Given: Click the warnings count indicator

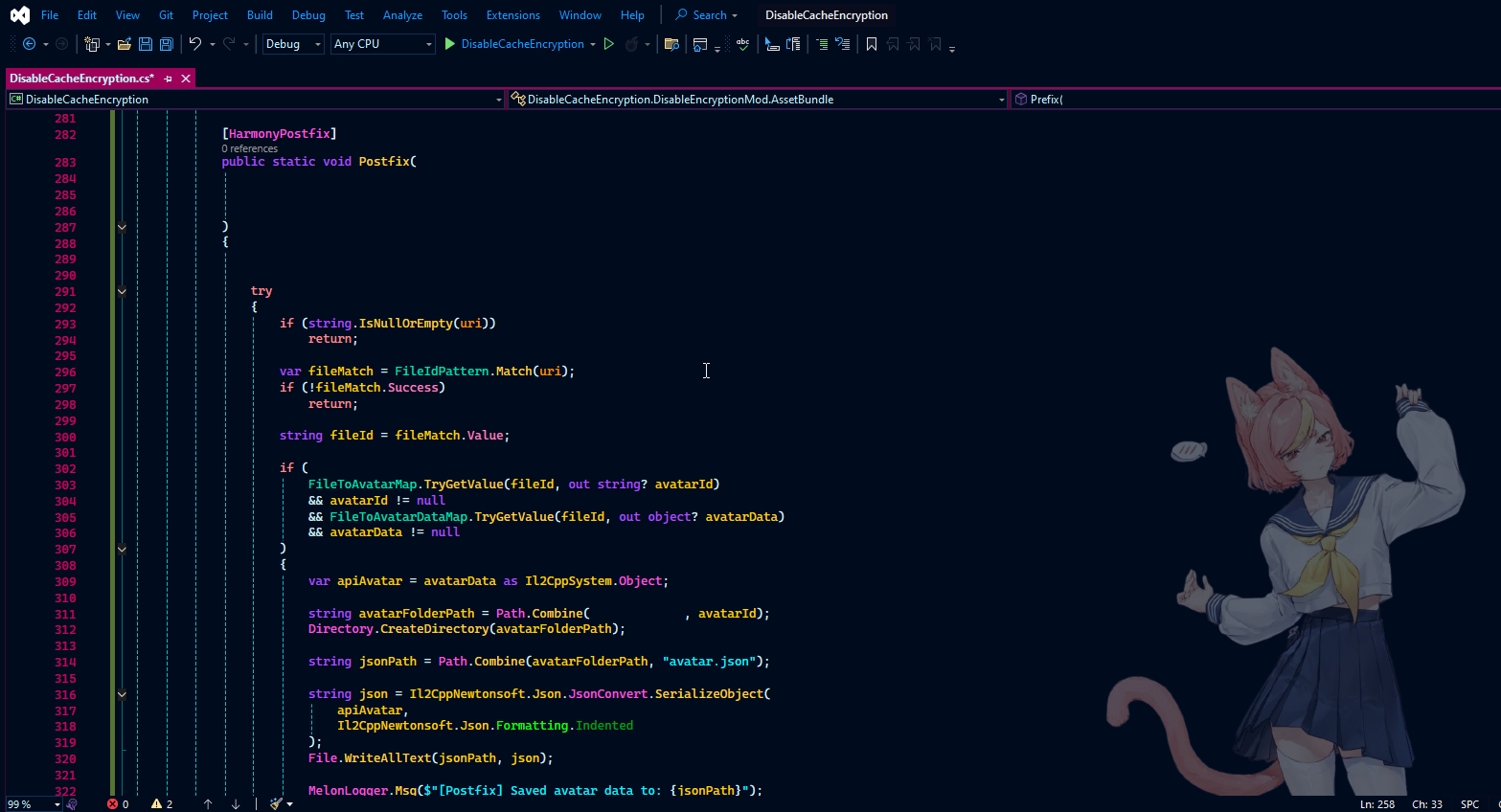Looking at the screenshot, I should [162, 804].
